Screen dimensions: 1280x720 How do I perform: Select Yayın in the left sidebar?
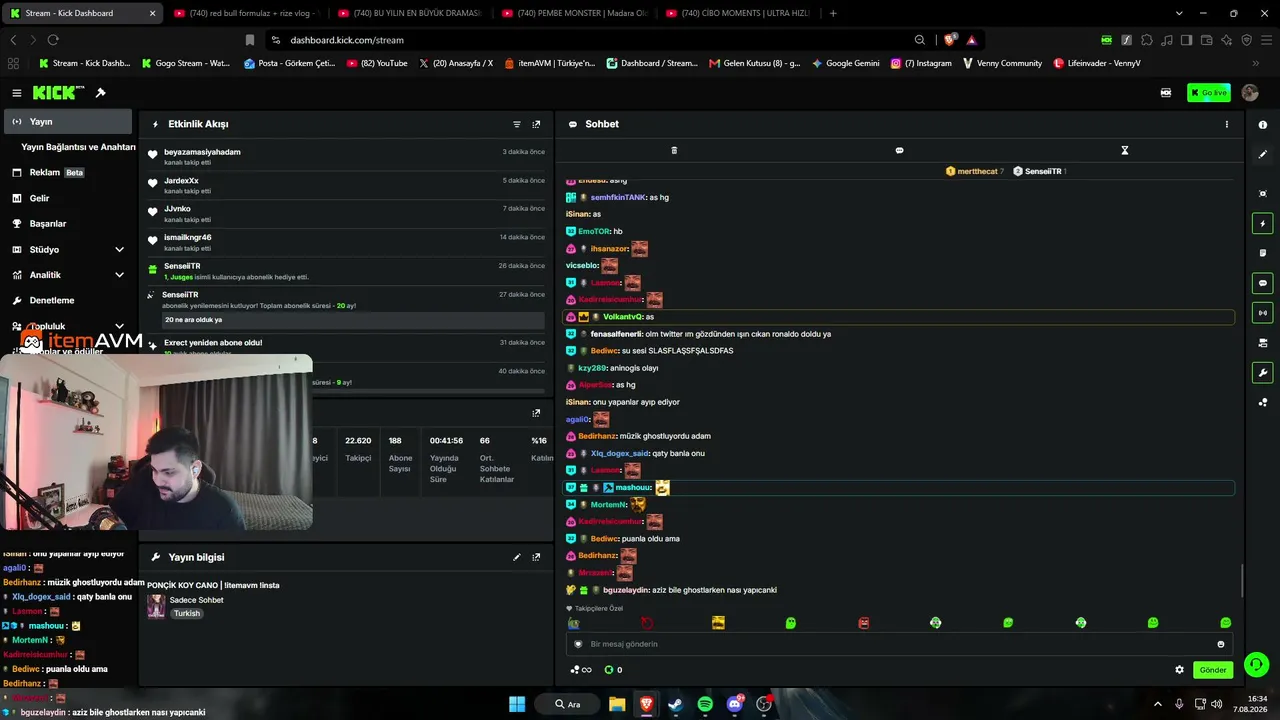(67, 121)
